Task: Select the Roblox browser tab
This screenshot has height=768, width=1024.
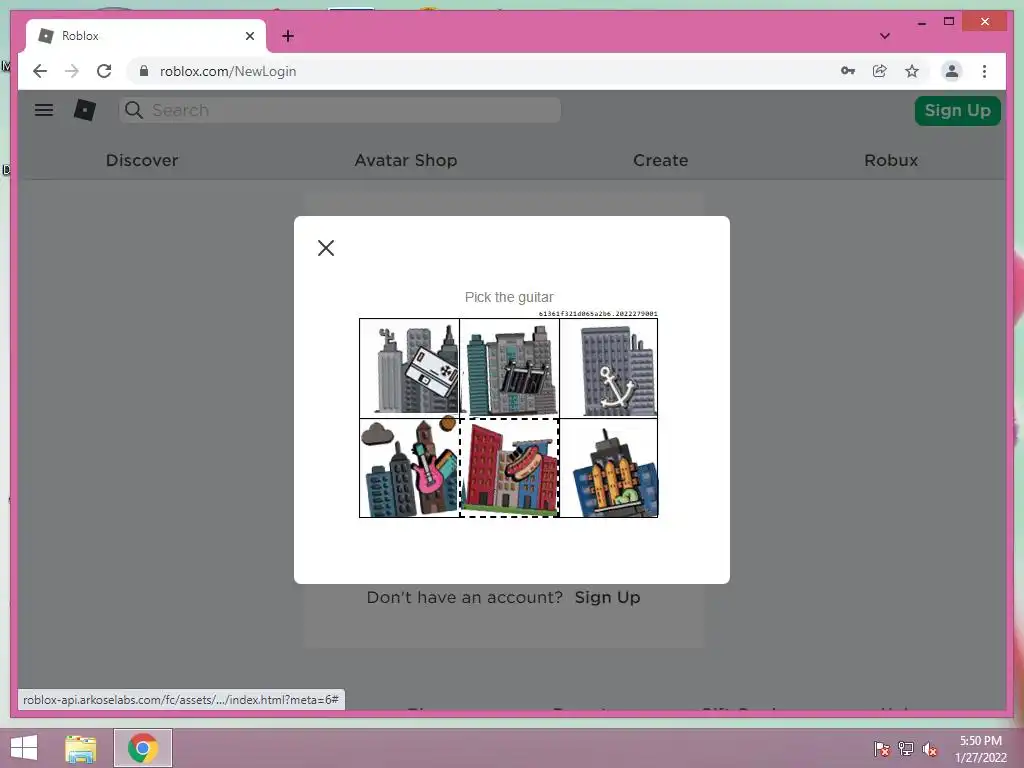Action: click(146, 36)
